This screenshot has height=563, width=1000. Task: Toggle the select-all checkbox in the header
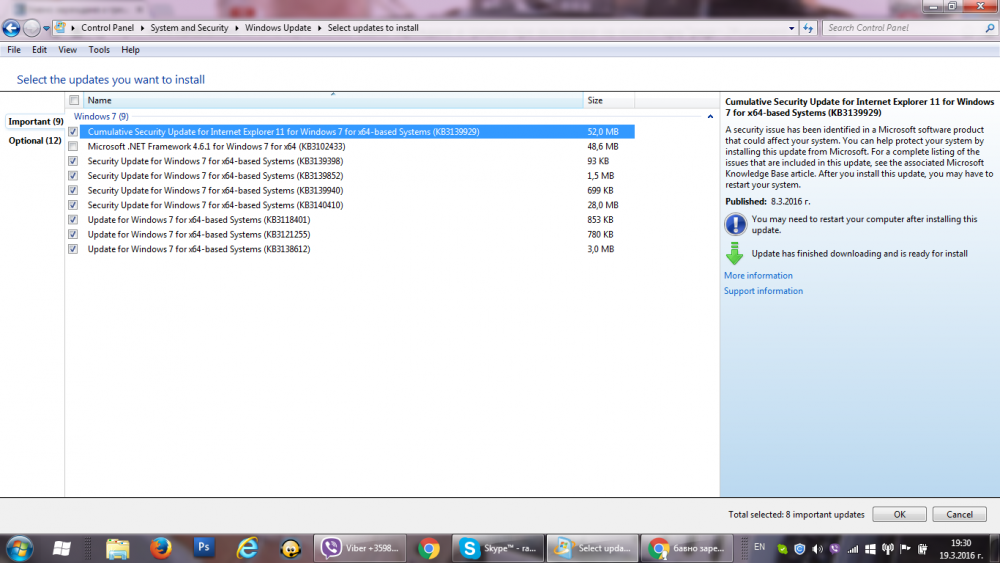[74, 100]
